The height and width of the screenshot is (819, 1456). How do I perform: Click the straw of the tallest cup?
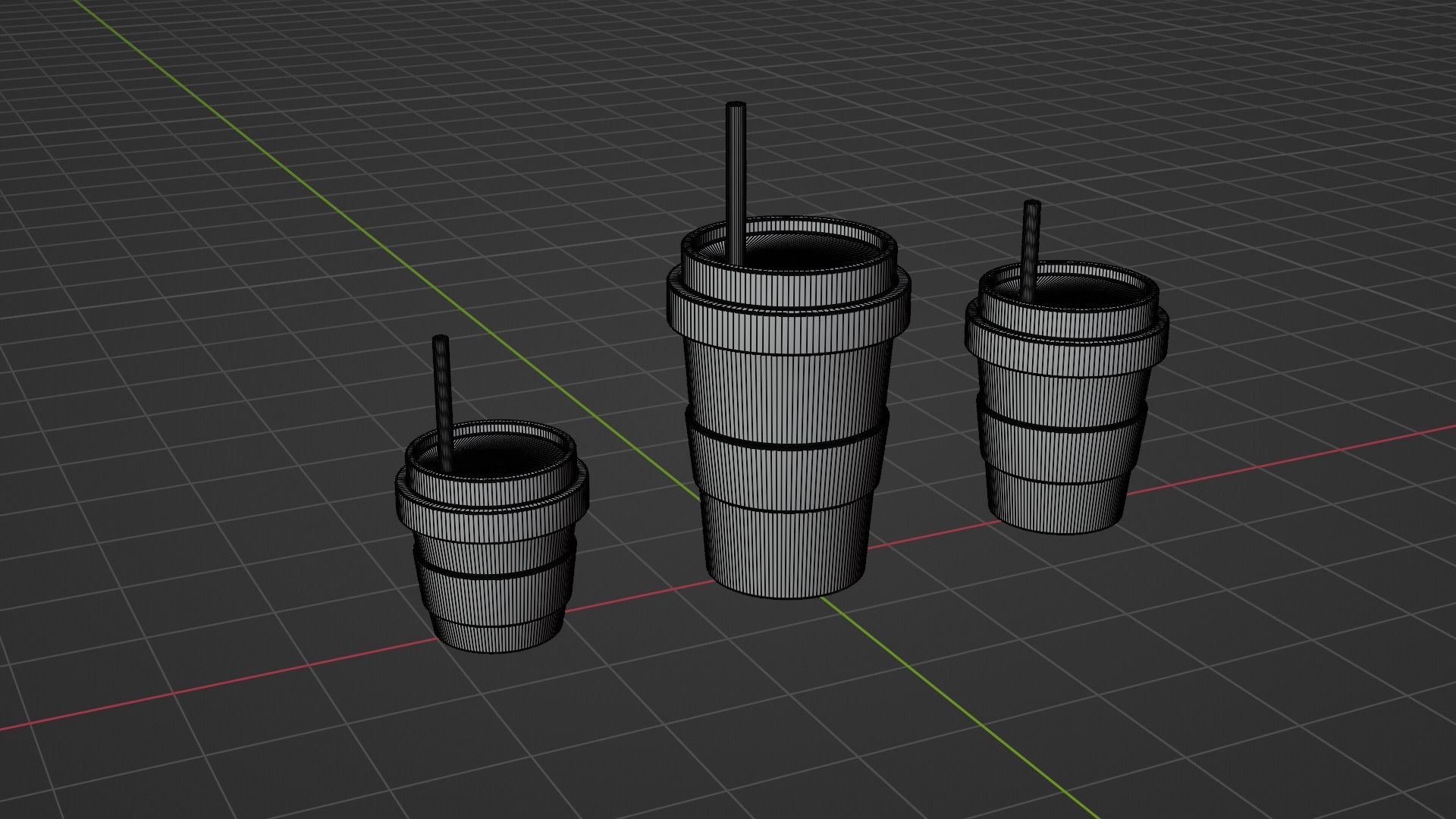[x=736, y=182]
